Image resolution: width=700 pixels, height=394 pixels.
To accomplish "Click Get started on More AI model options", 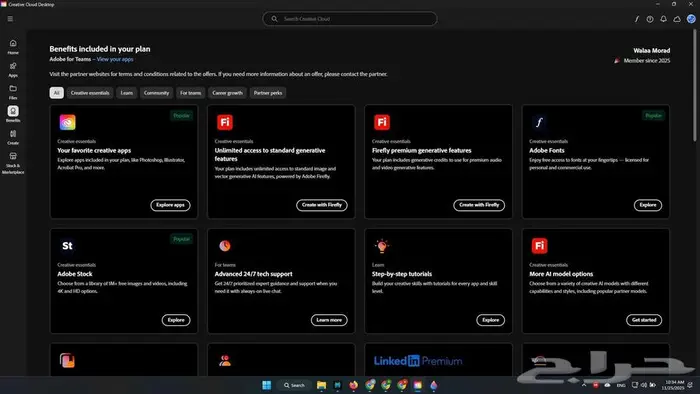I will pos(644,320).
